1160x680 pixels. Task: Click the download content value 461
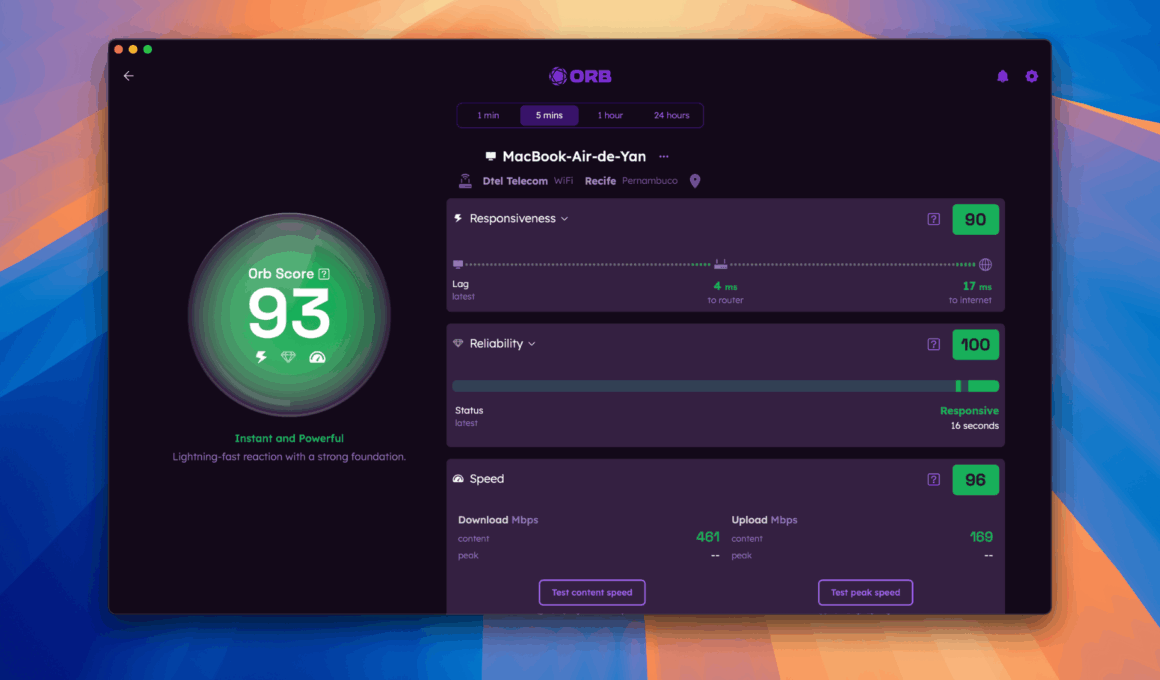pyautogui.click(x=707, y=536)
